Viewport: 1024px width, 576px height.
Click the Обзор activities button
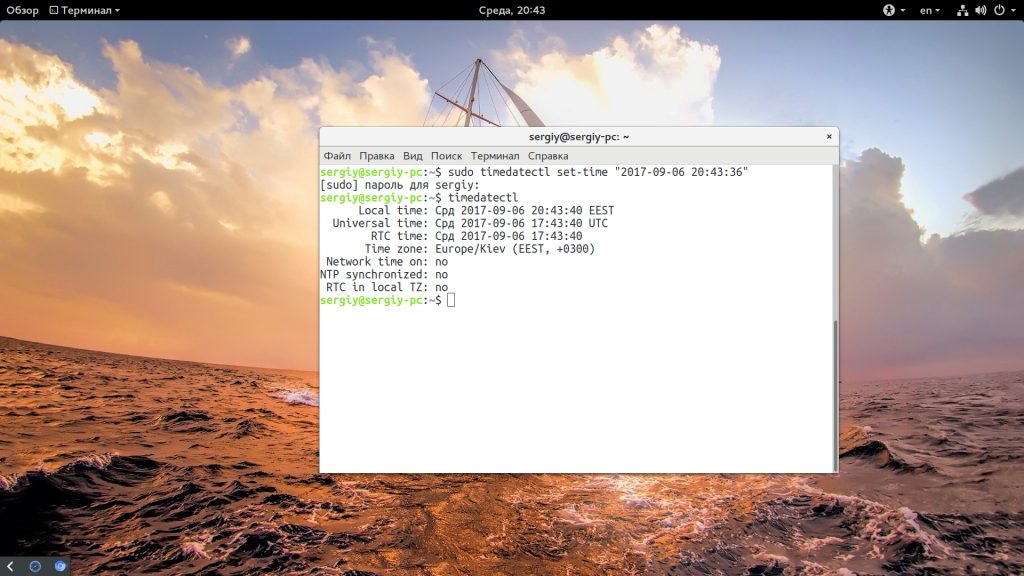click(22, 10)
